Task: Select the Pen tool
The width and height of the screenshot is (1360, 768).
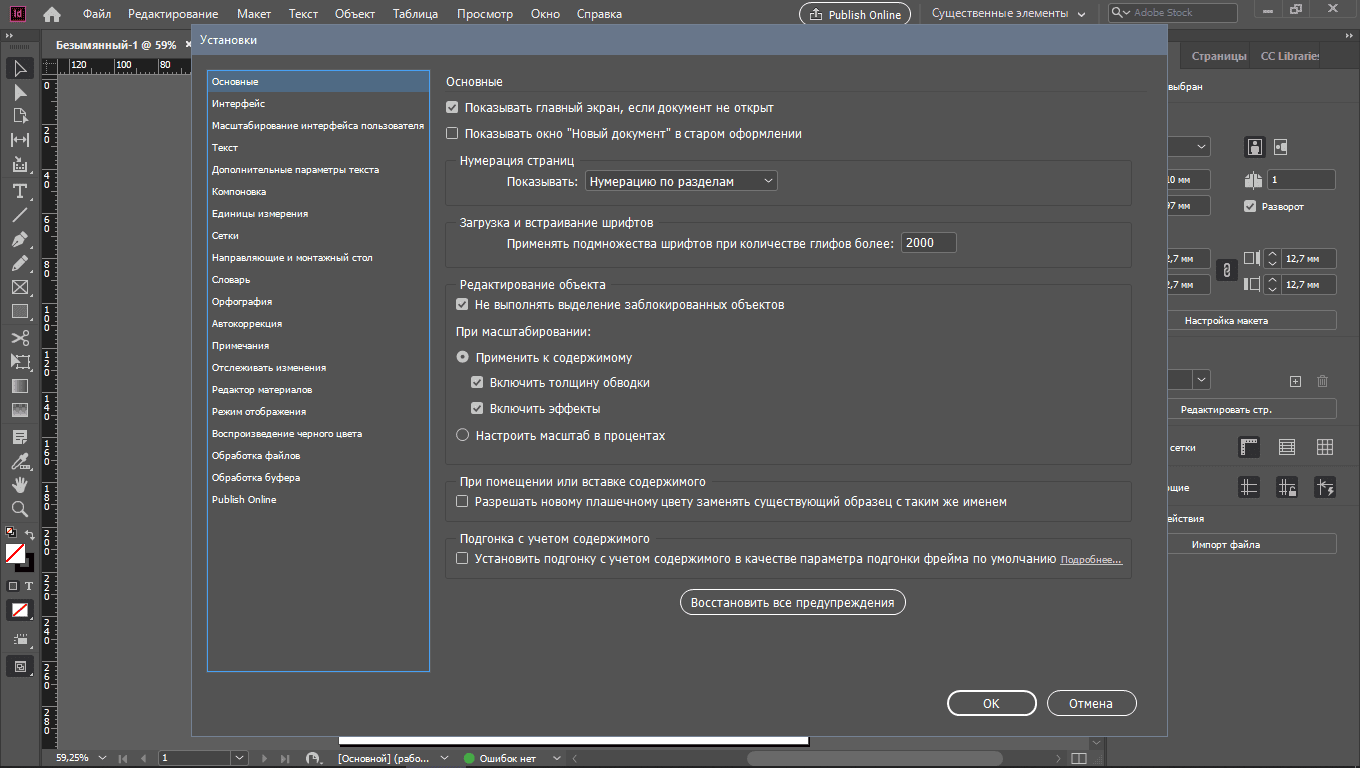Action: coord(20,240)
